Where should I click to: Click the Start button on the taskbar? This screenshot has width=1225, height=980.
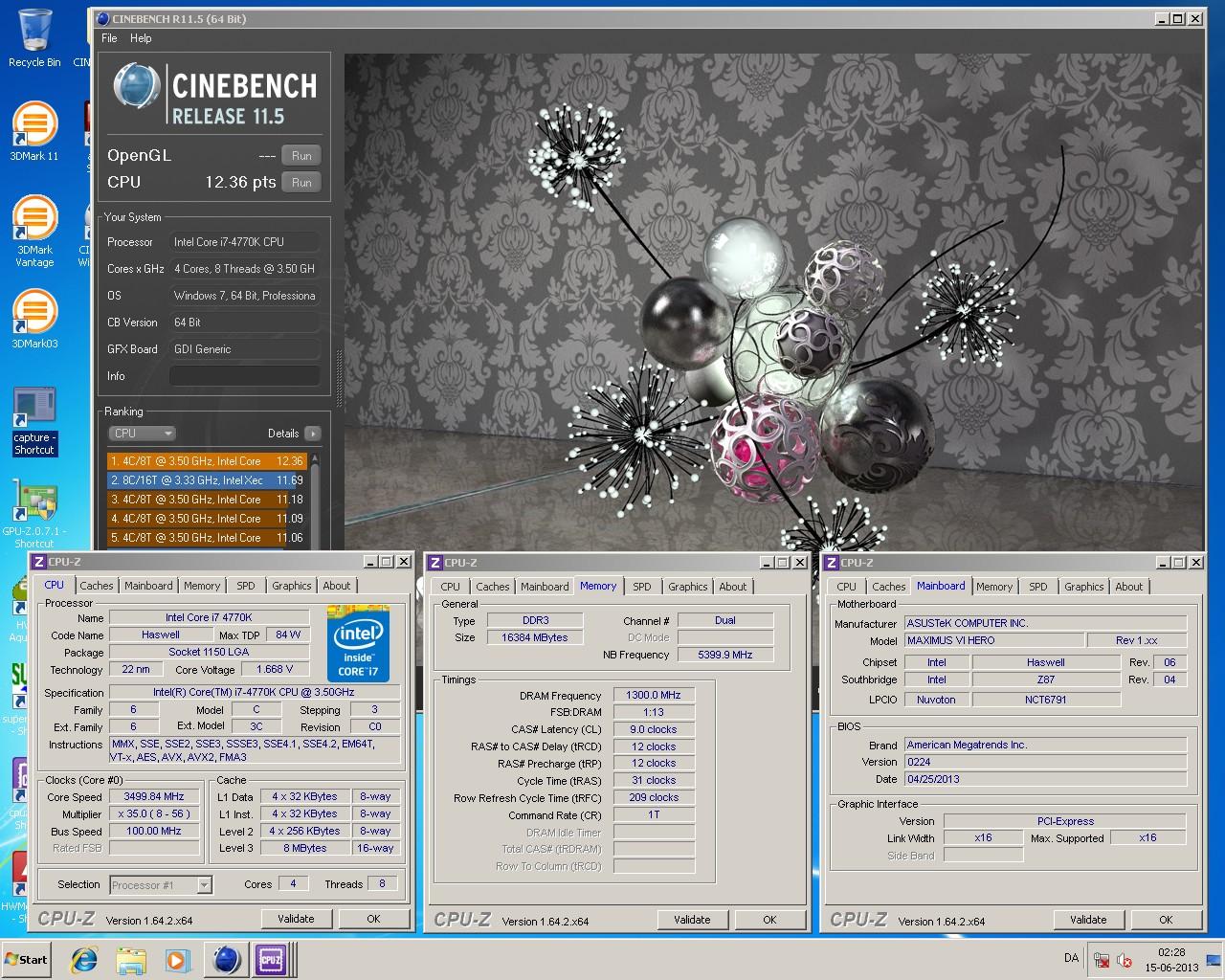(x=27, y=960)
